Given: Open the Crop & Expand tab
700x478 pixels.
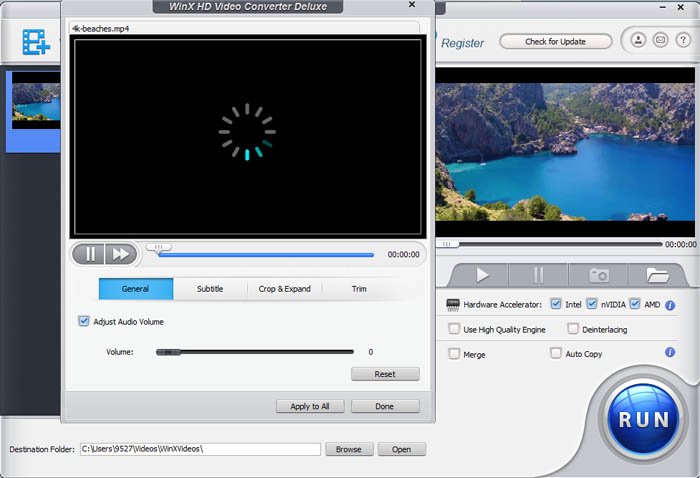Looking at the screenshot, I should (x=285, y=289).
